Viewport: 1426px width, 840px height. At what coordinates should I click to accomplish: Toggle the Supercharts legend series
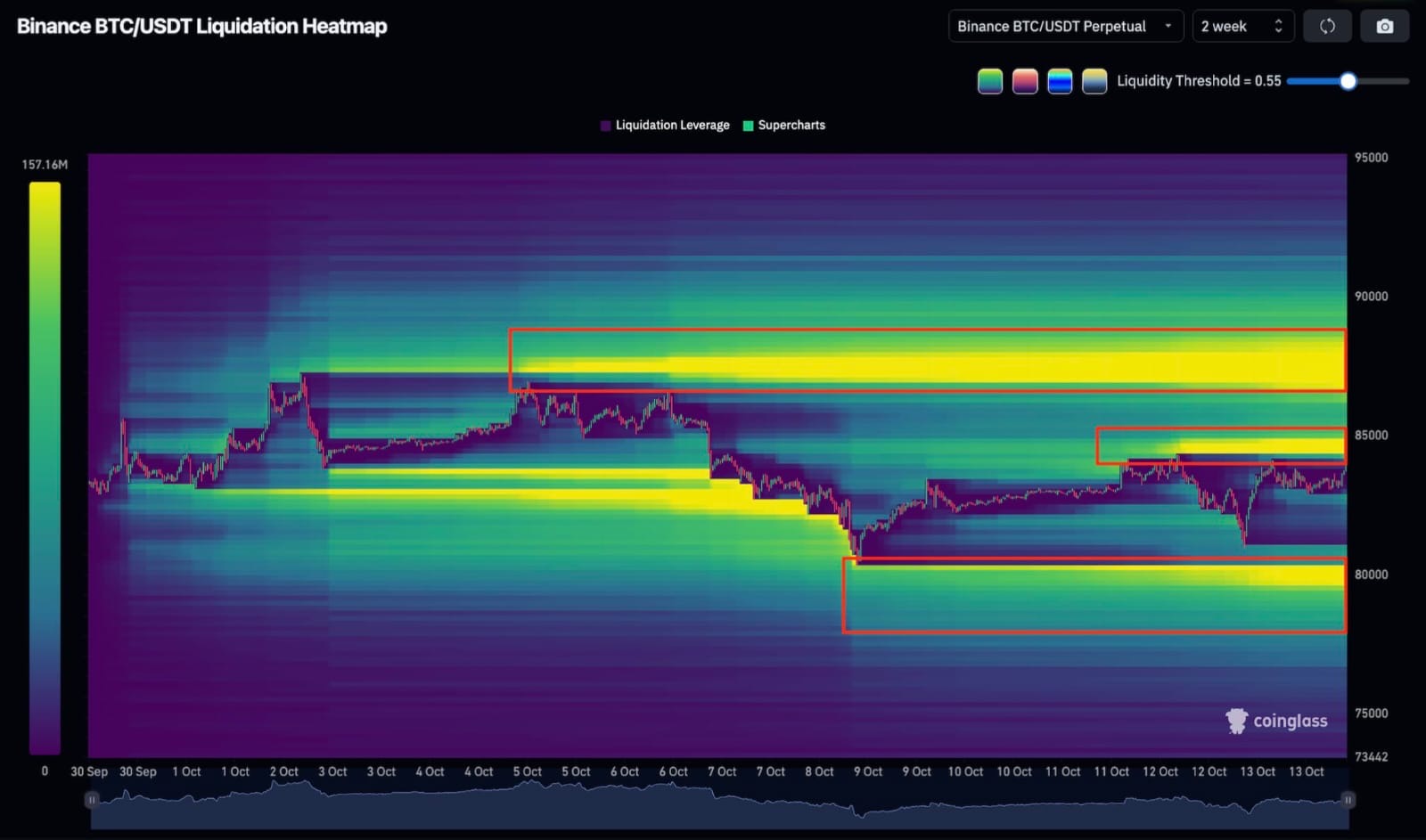click(784, 126)
